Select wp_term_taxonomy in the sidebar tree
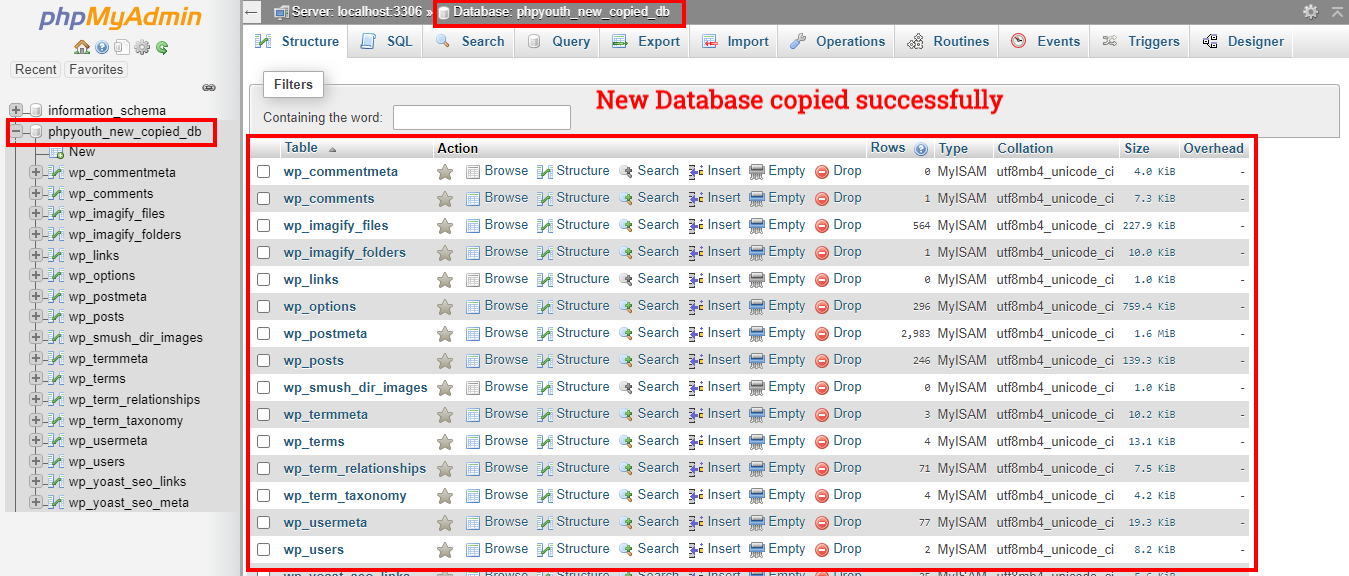The height and width of the screenshot is (576, 1349). tap(125, 421)
